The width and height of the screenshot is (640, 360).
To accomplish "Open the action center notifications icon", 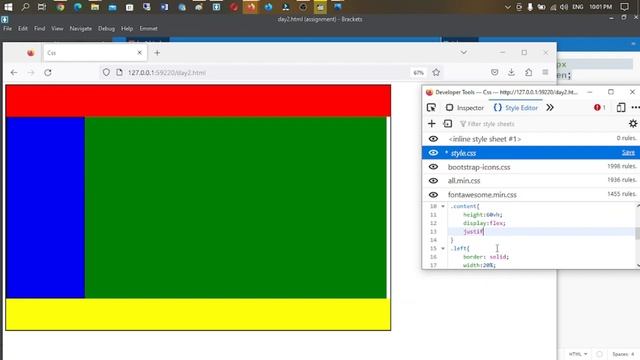I will 624,7.
